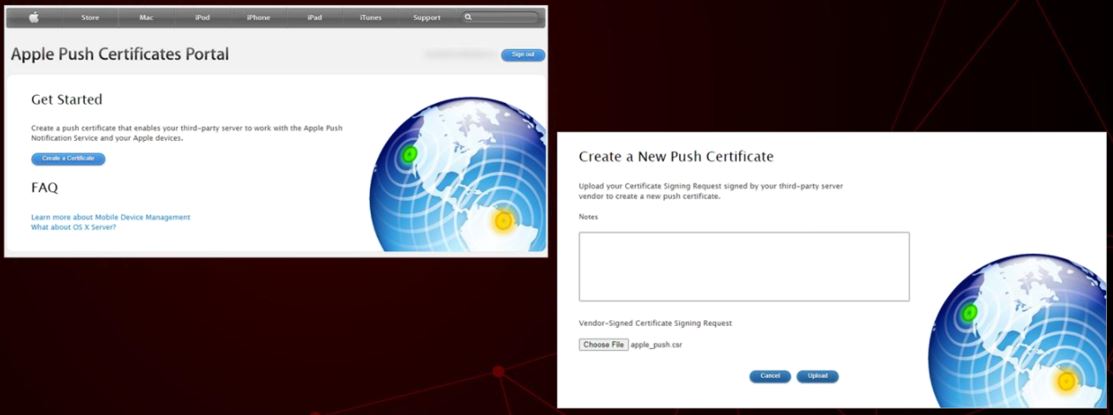
Task: Click inside the Notes text area
Action: pyautogui.click(x=743, y=266)
